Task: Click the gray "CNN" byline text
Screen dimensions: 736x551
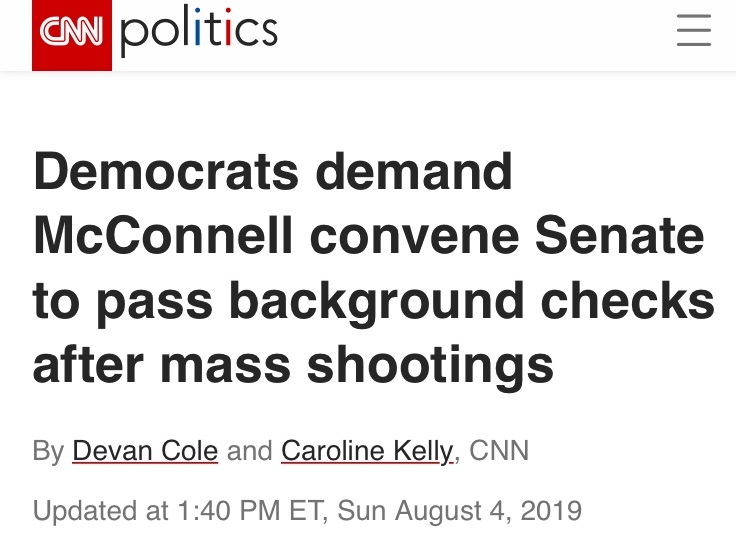Action: click(x=499, y=451)
